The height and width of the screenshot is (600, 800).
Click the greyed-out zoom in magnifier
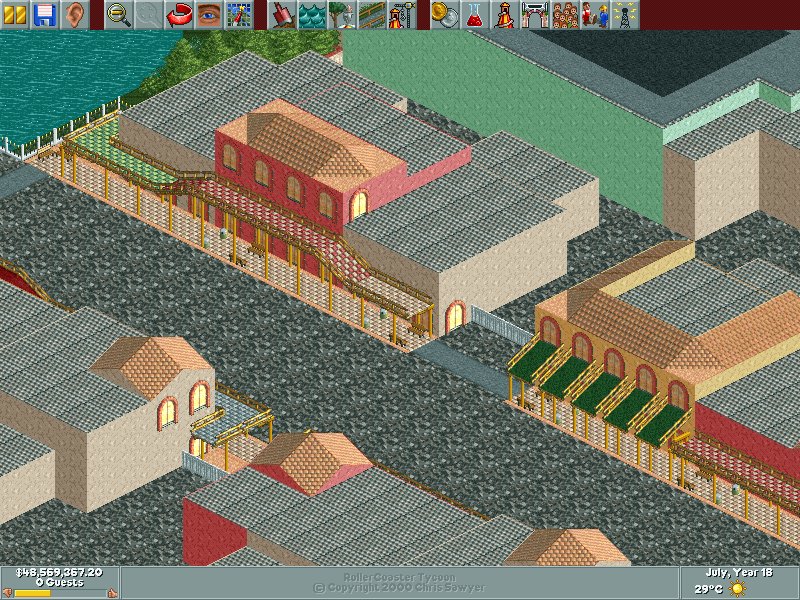(x=149, y=15)
